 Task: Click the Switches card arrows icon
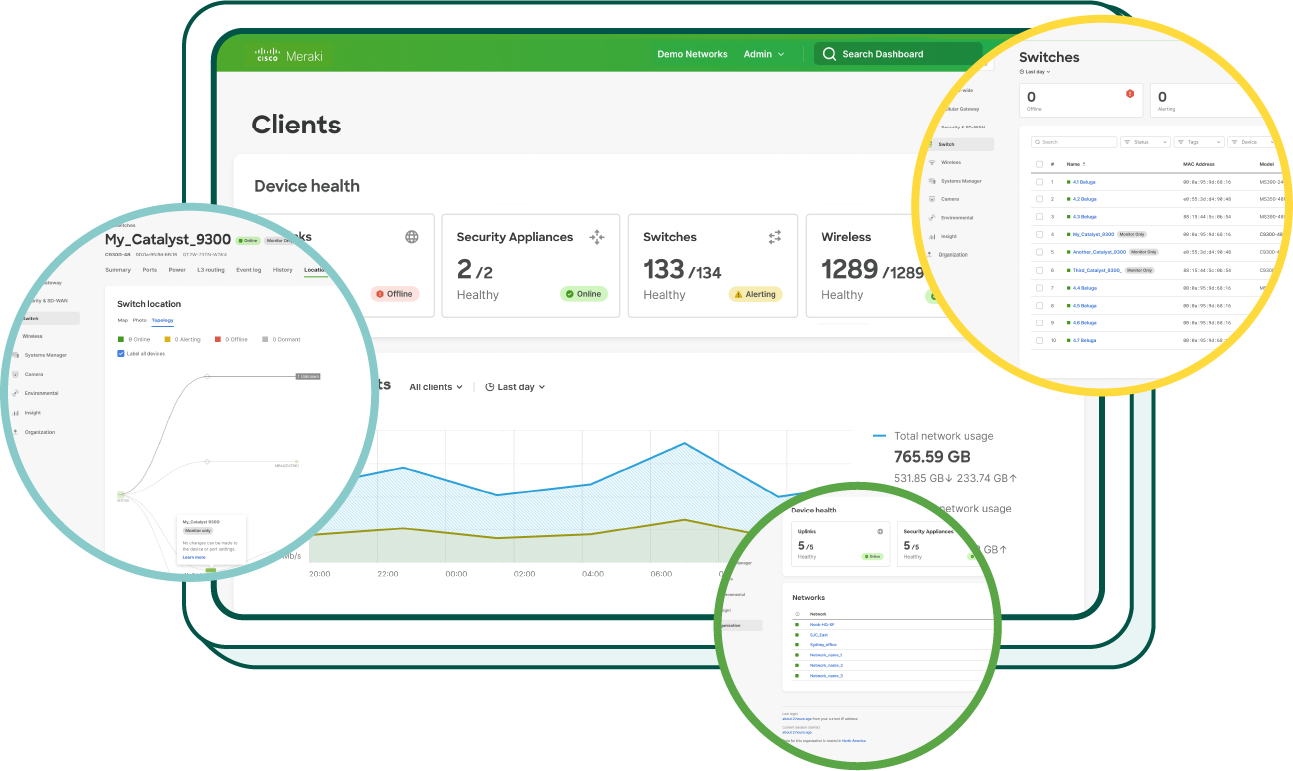(774, 237)
